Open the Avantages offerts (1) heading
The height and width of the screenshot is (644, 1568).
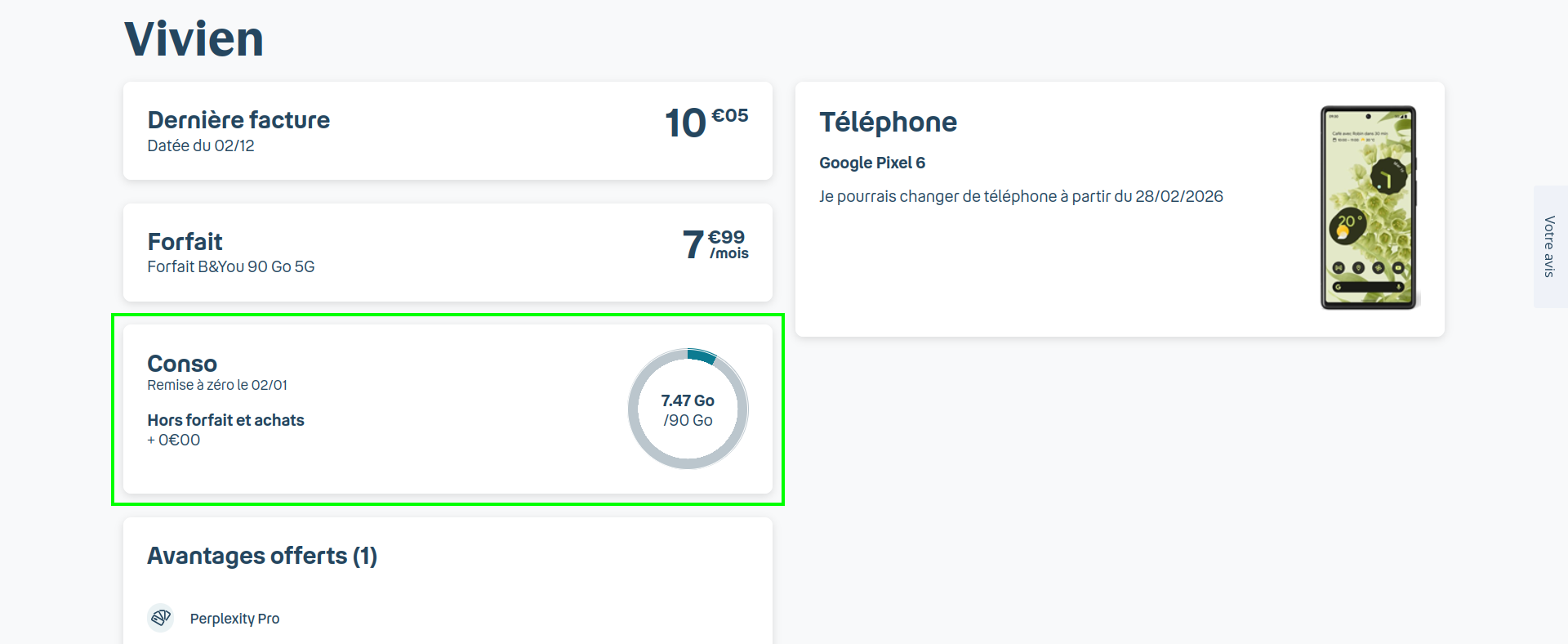click(x=262, y=556)
